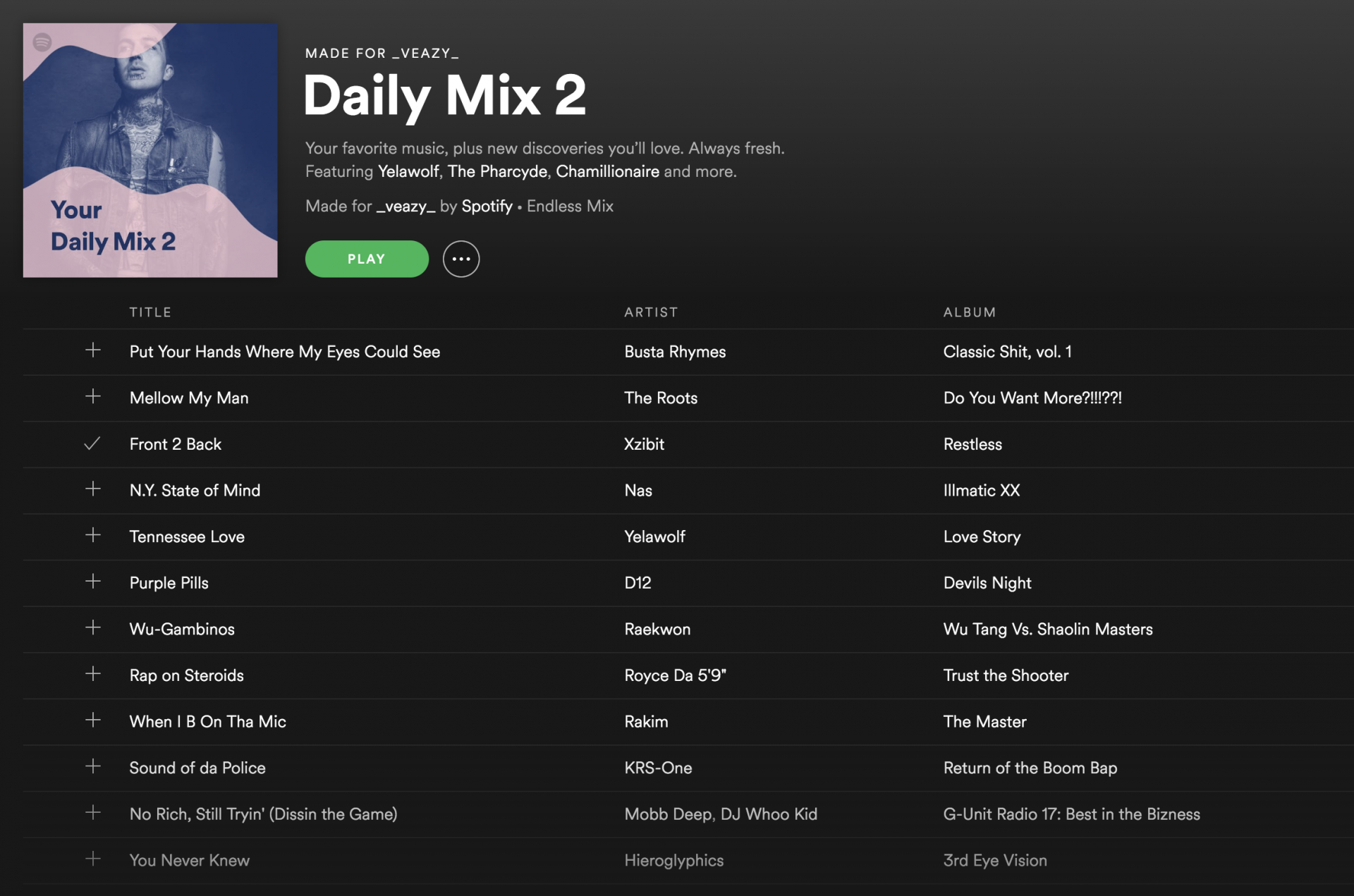Add Tennessee Love to your library
Screen dimensions: 1354x896
(92, 535)
